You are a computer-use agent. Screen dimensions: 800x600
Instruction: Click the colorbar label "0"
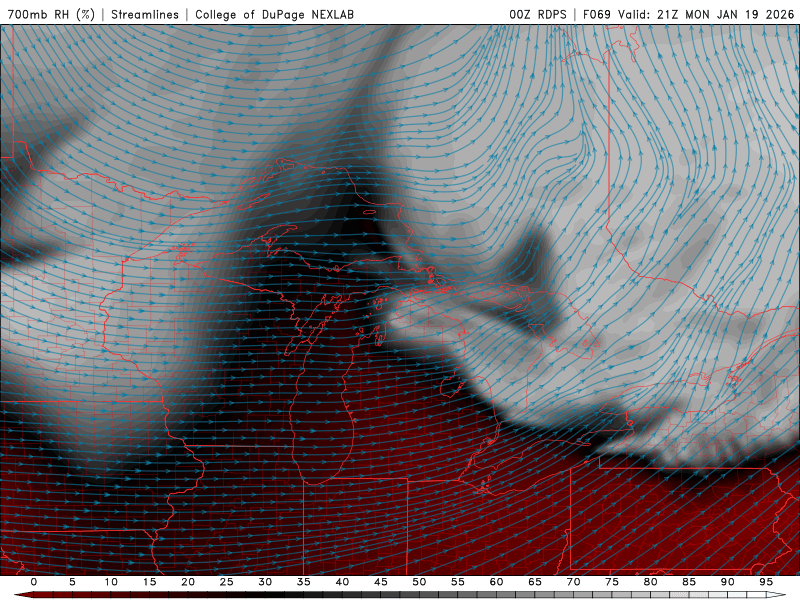click(34, 582)
